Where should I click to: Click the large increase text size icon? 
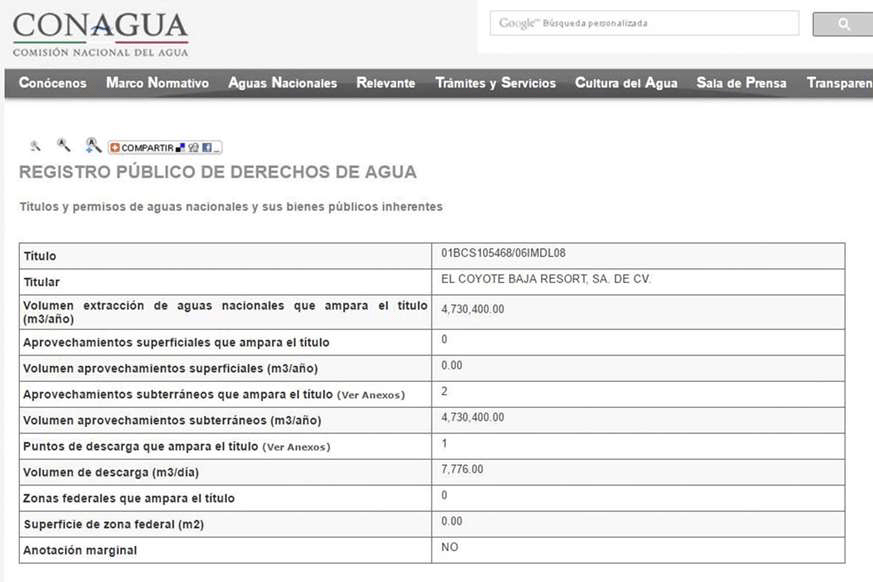click(92, 145)
